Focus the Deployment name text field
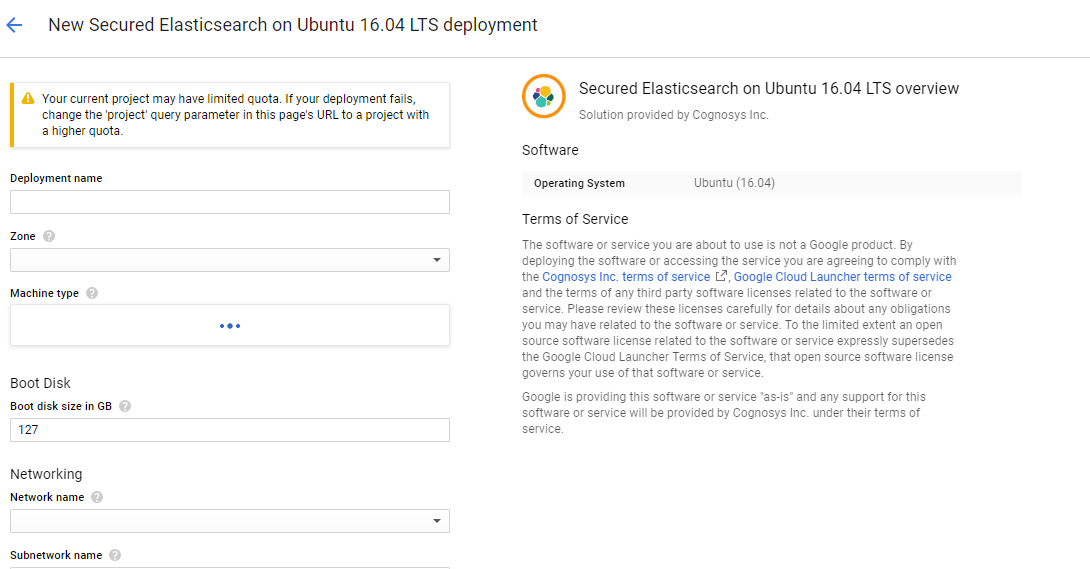This screenshot has width=1090, height=569. pos(229,202)
